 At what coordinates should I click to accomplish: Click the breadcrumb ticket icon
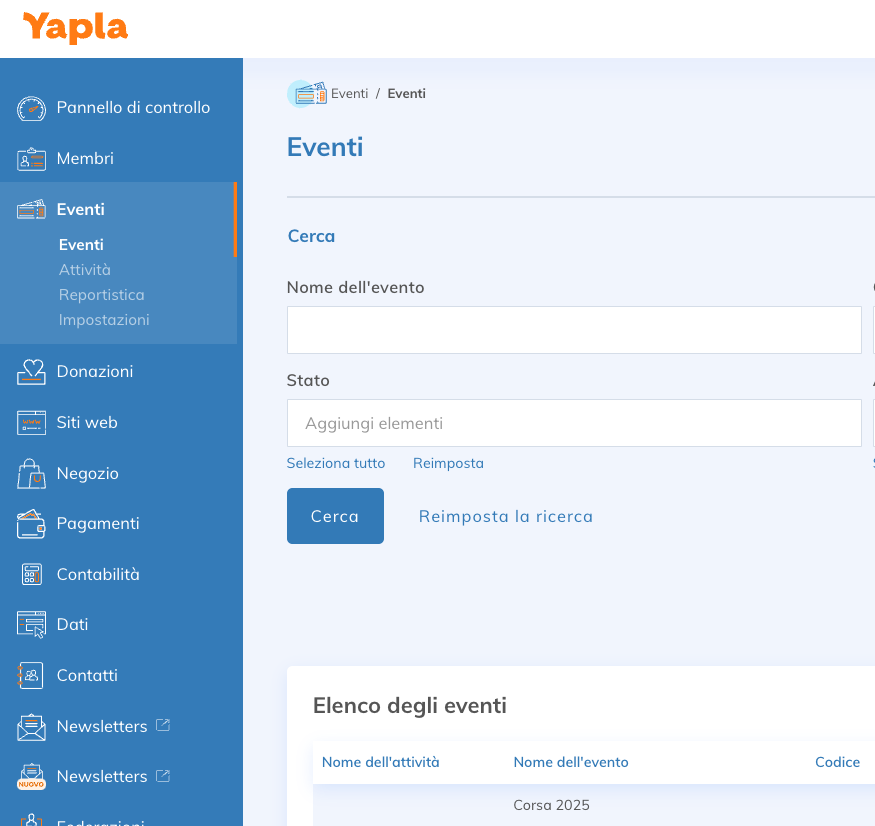tap(307, 94)
